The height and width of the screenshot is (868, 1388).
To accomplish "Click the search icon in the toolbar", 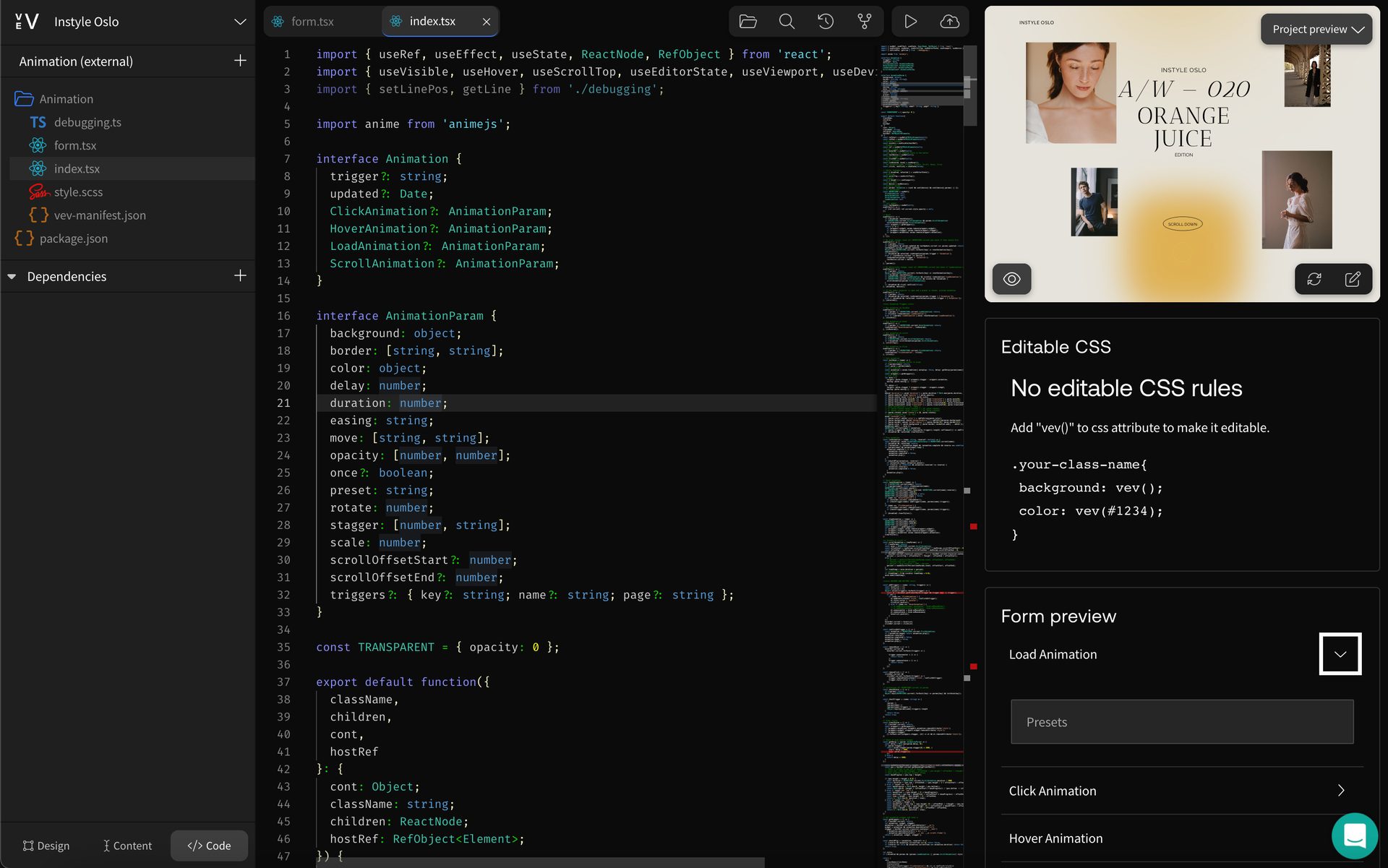I will (787, 21).
